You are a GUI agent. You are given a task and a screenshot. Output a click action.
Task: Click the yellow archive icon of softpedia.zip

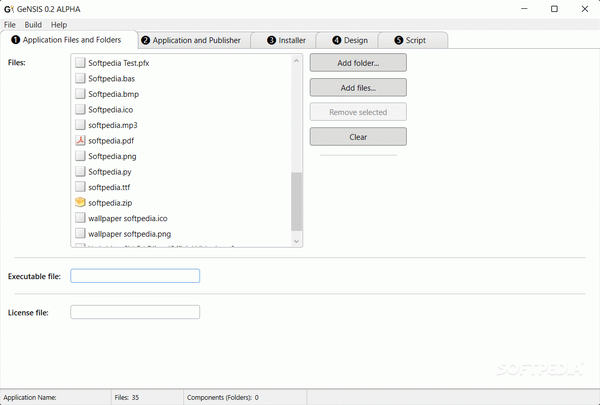[x=80, y=202]
